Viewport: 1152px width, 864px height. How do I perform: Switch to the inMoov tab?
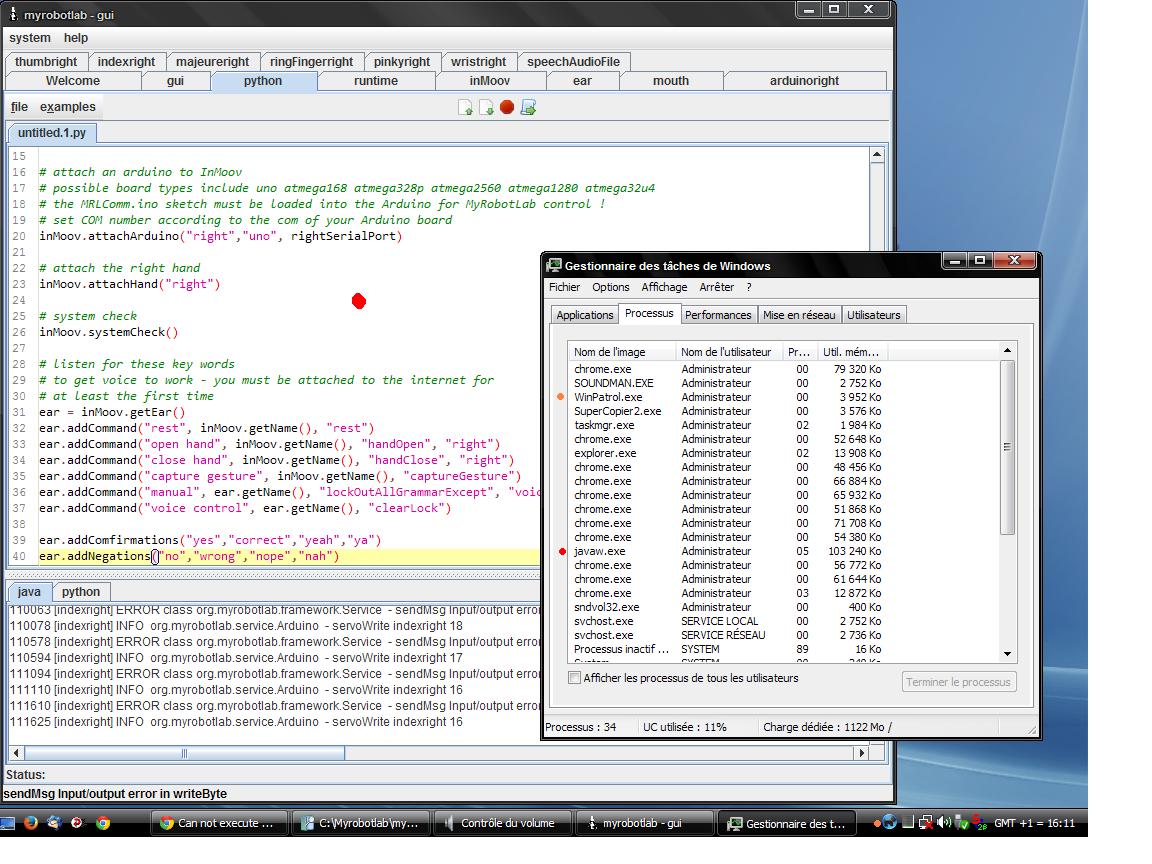pos(489,81)
